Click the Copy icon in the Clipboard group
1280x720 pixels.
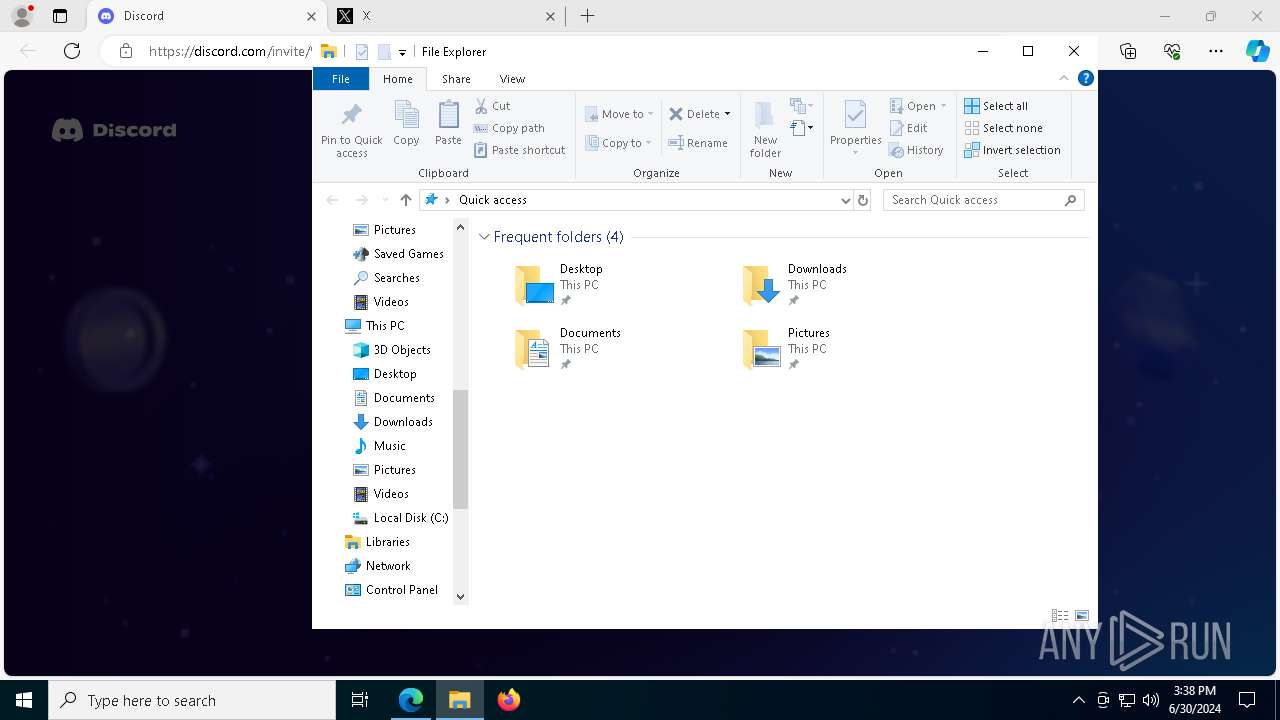tap(406, 115)
